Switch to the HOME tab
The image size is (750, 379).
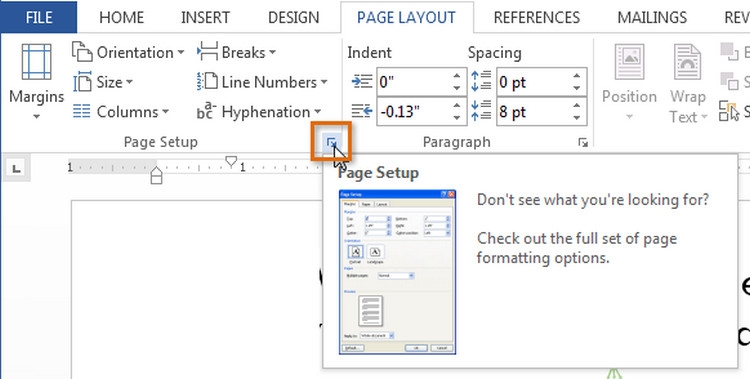pyautogui.click(x=121, y=18)
